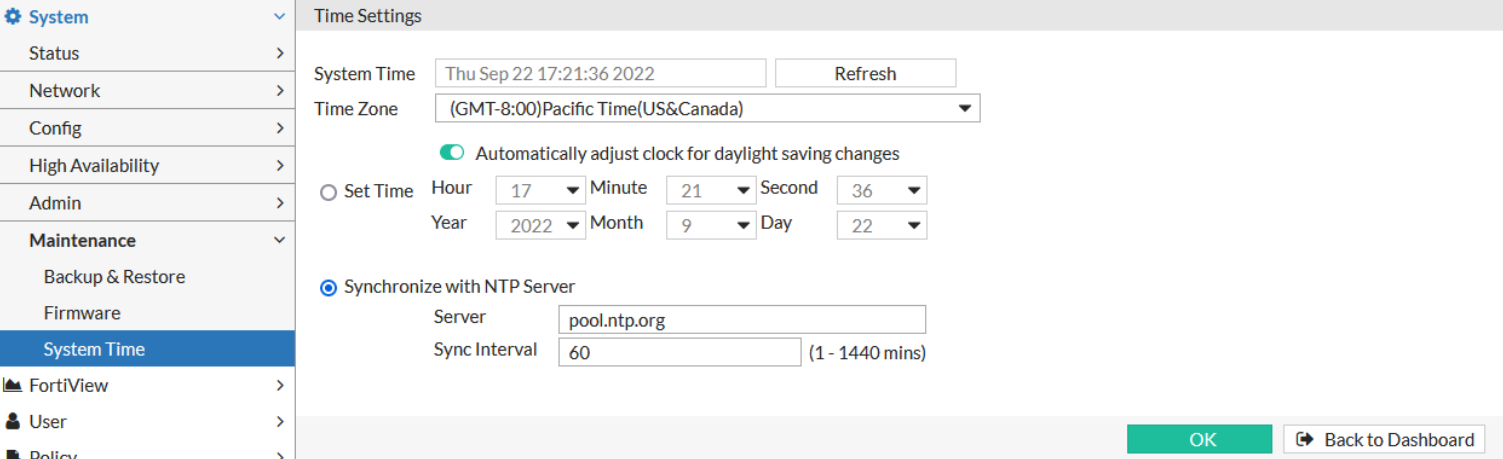This screenshot has height=459, width=1503.
Task: Click the User person icon
Action: [13, 421]
